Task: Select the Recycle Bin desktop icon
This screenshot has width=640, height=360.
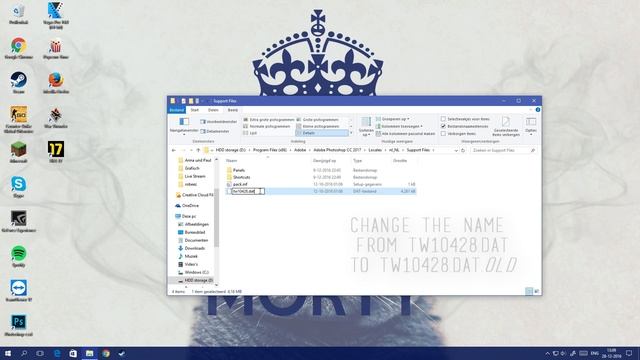Action: pyautogui.click(x=18, y=15)
